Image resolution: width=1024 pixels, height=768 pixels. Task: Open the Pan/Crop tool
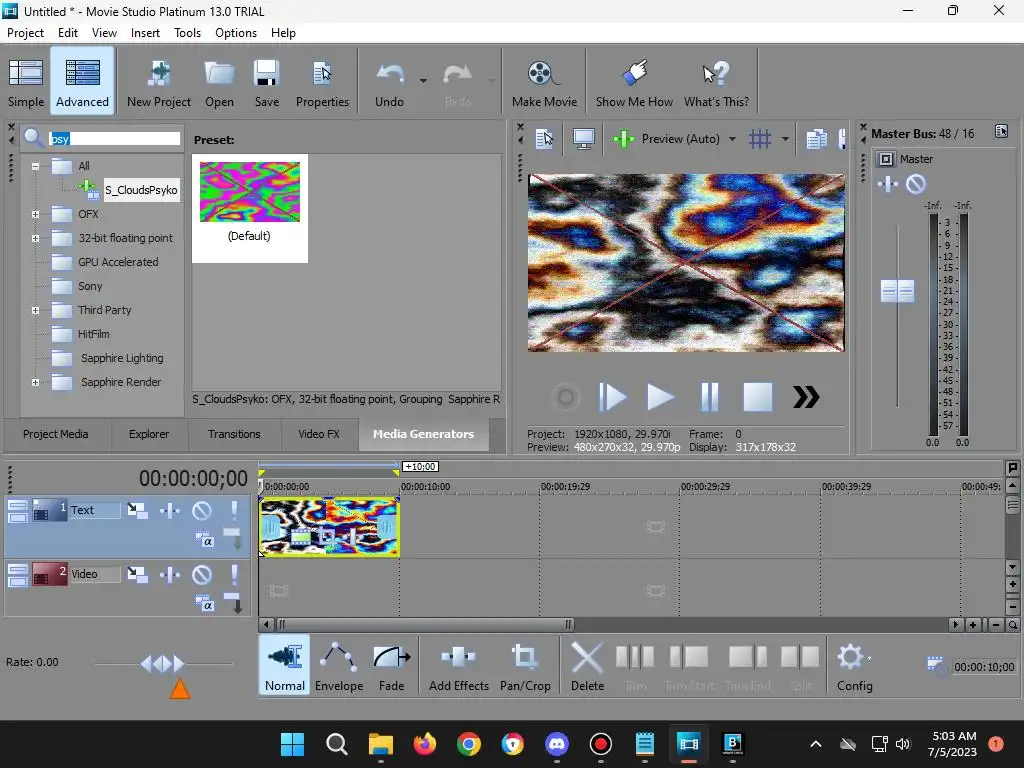[525, 666]
